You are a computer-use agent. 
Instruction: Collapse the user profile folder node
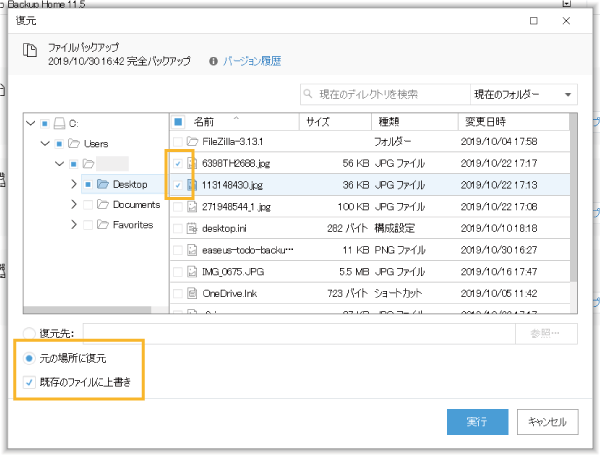tap(59, 164)
